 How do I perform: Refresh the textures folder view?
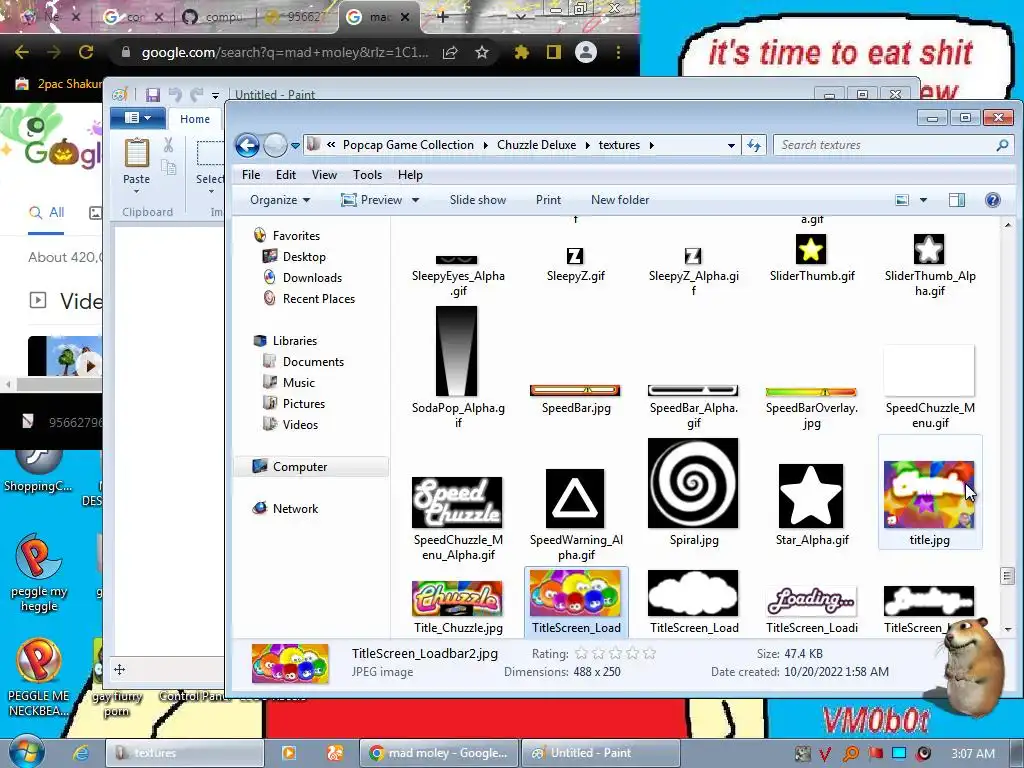[x=754, y=145]
